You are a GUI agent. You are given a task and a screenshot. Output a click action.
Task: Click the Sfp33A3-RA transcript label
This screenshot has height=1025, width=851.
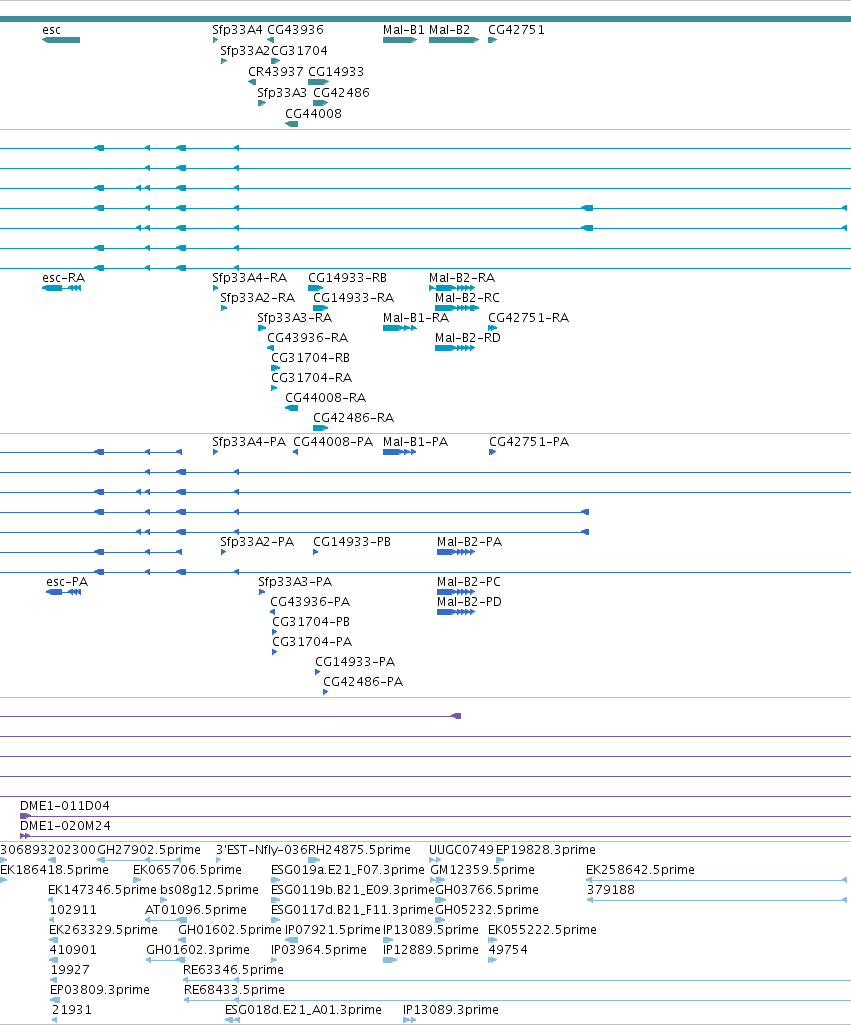(295, 318)
